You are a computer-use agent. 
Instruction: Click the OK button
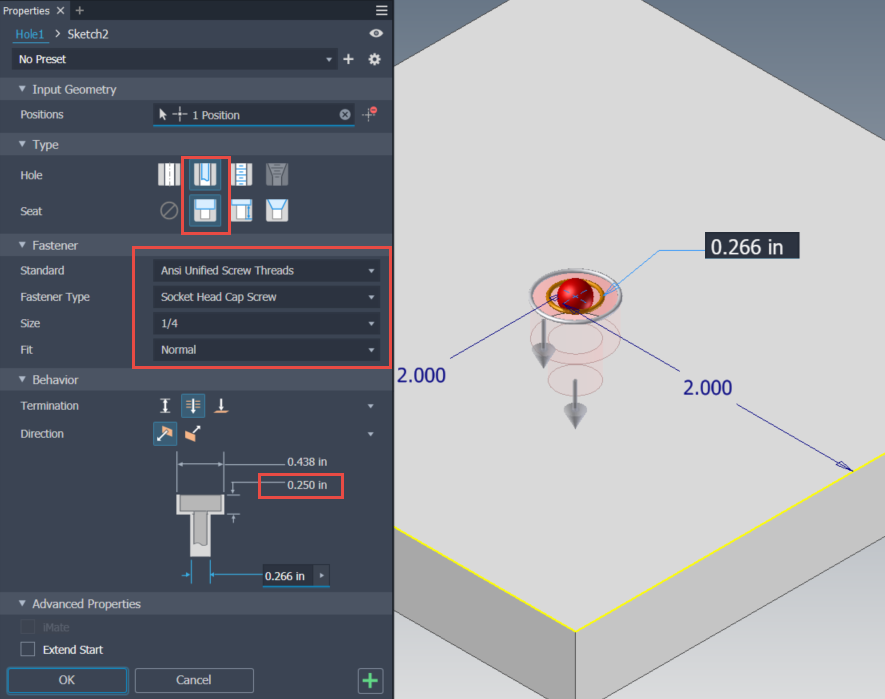tap(67, 680)
